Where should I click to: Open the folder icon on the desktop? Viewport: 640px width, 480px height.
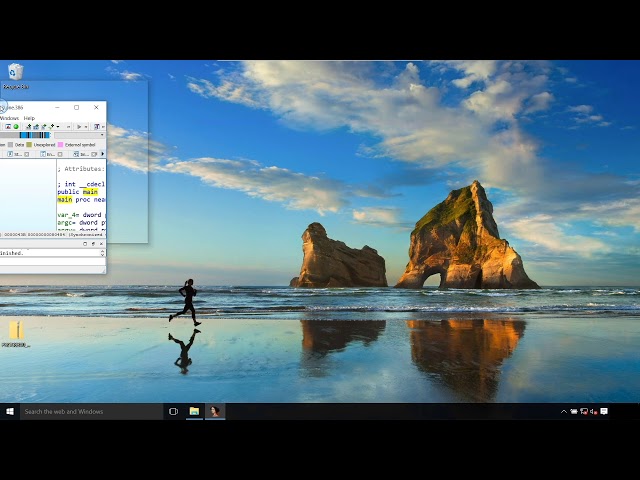(15, 331)
